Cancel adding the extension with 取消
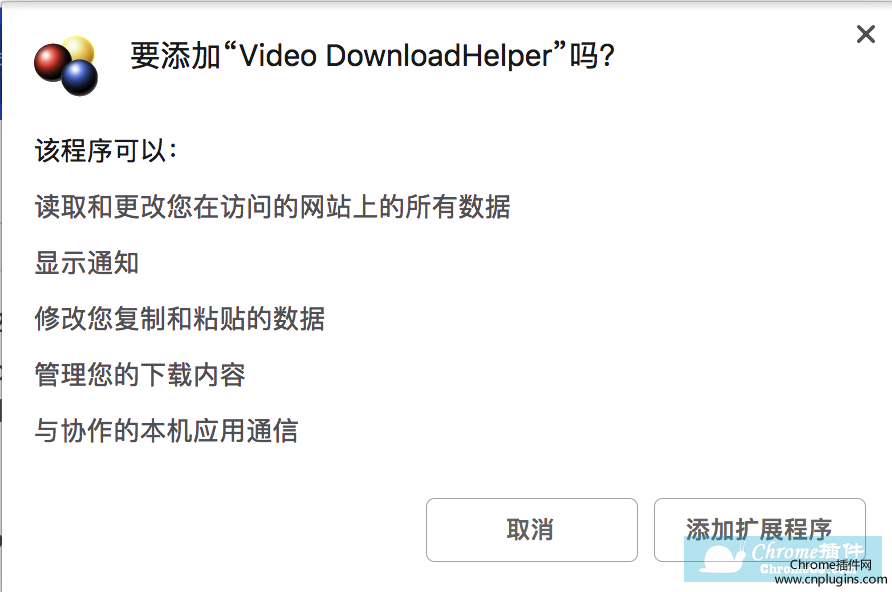892x592 pixels. [x=531, y=529]
